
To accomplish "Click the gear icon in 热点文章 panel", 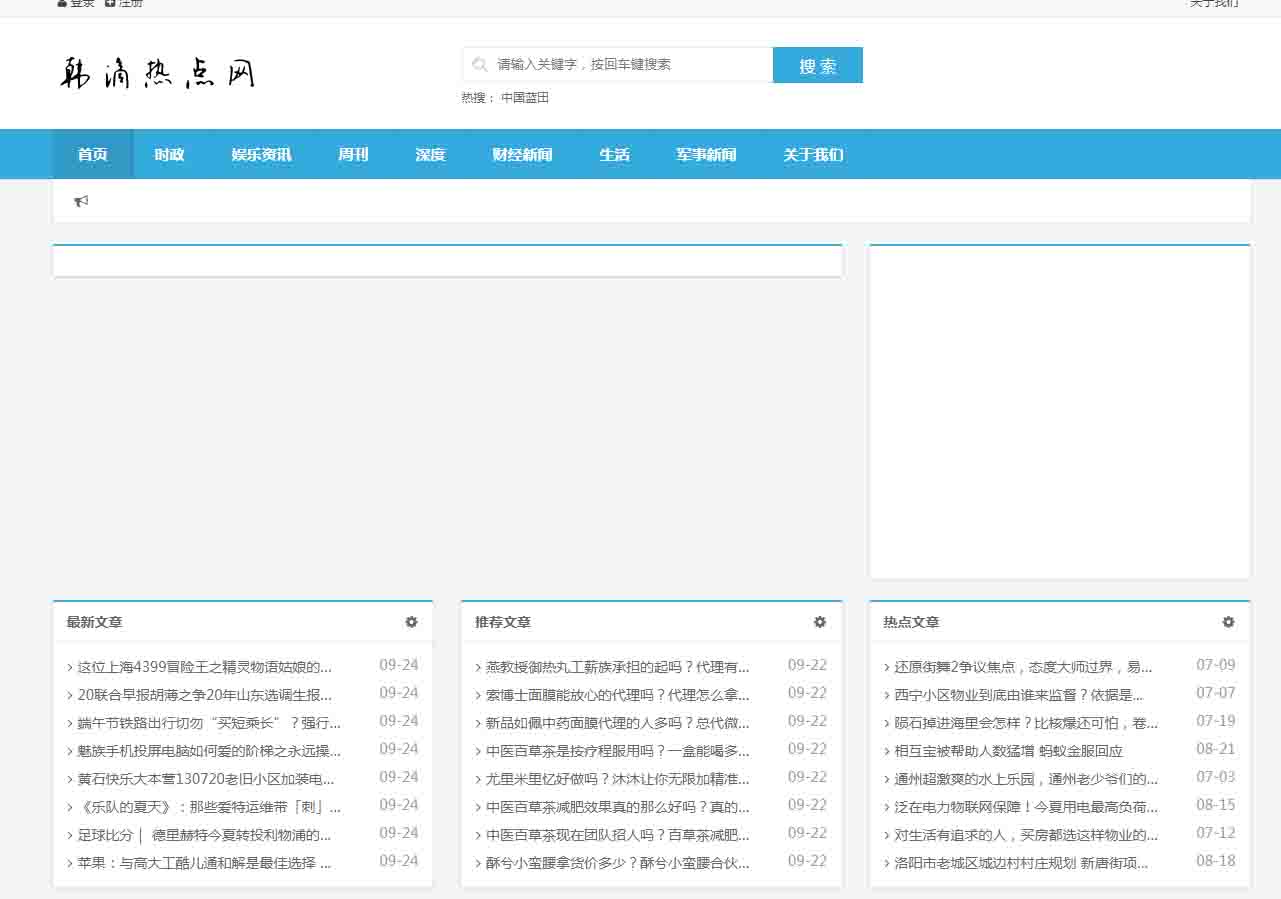I will click(x=1228, y=622).
